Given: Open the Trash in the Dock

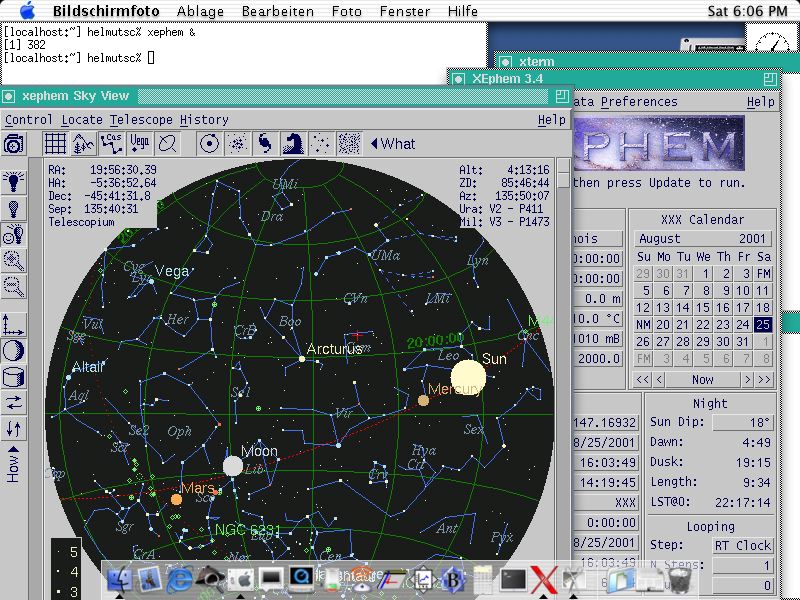Looking at the screenshot, I should coord(680,580).
